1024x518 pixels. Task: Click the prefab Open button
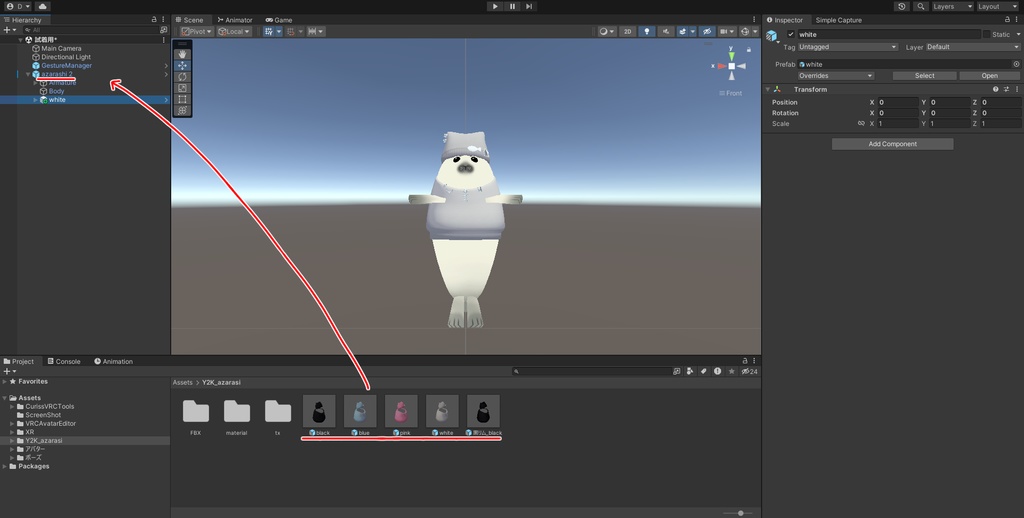click(989, 76)
